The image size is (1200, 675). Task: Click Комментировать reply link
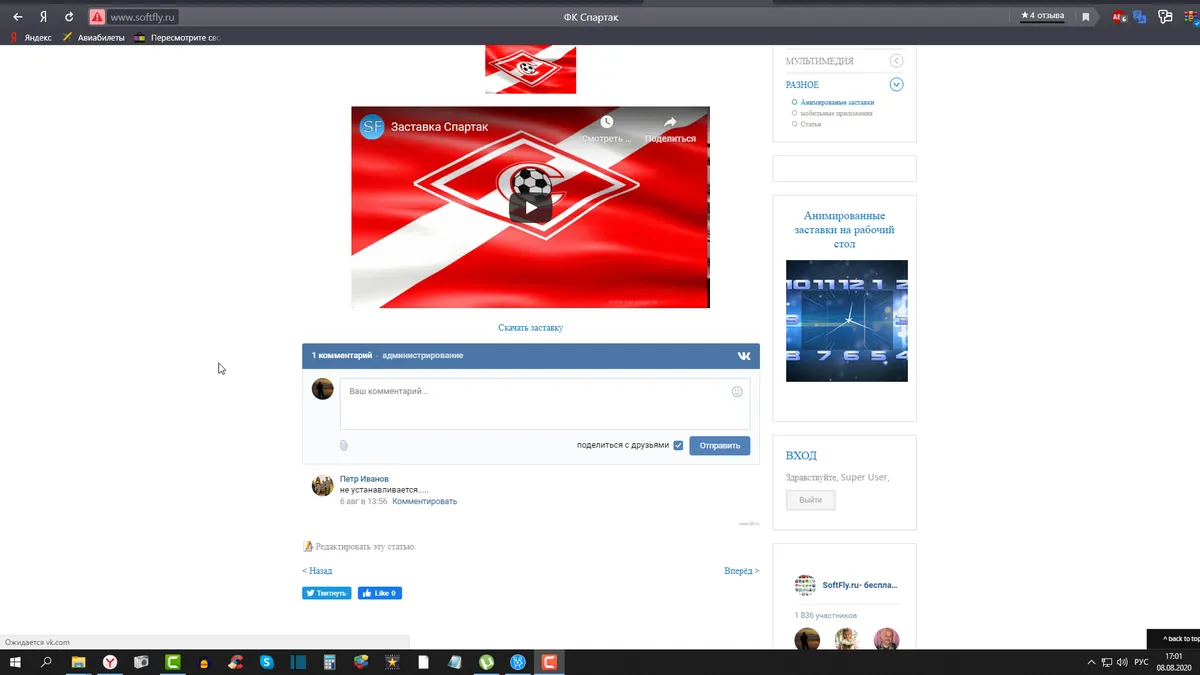tap(425, 502)
